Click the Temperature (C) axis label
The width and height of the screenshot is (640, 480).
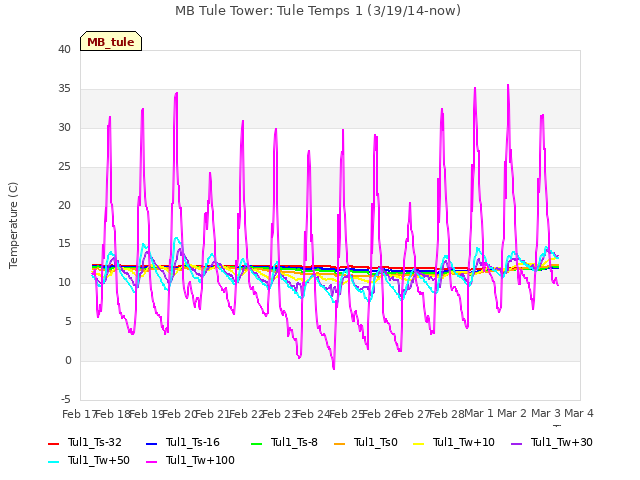point(13,225)
